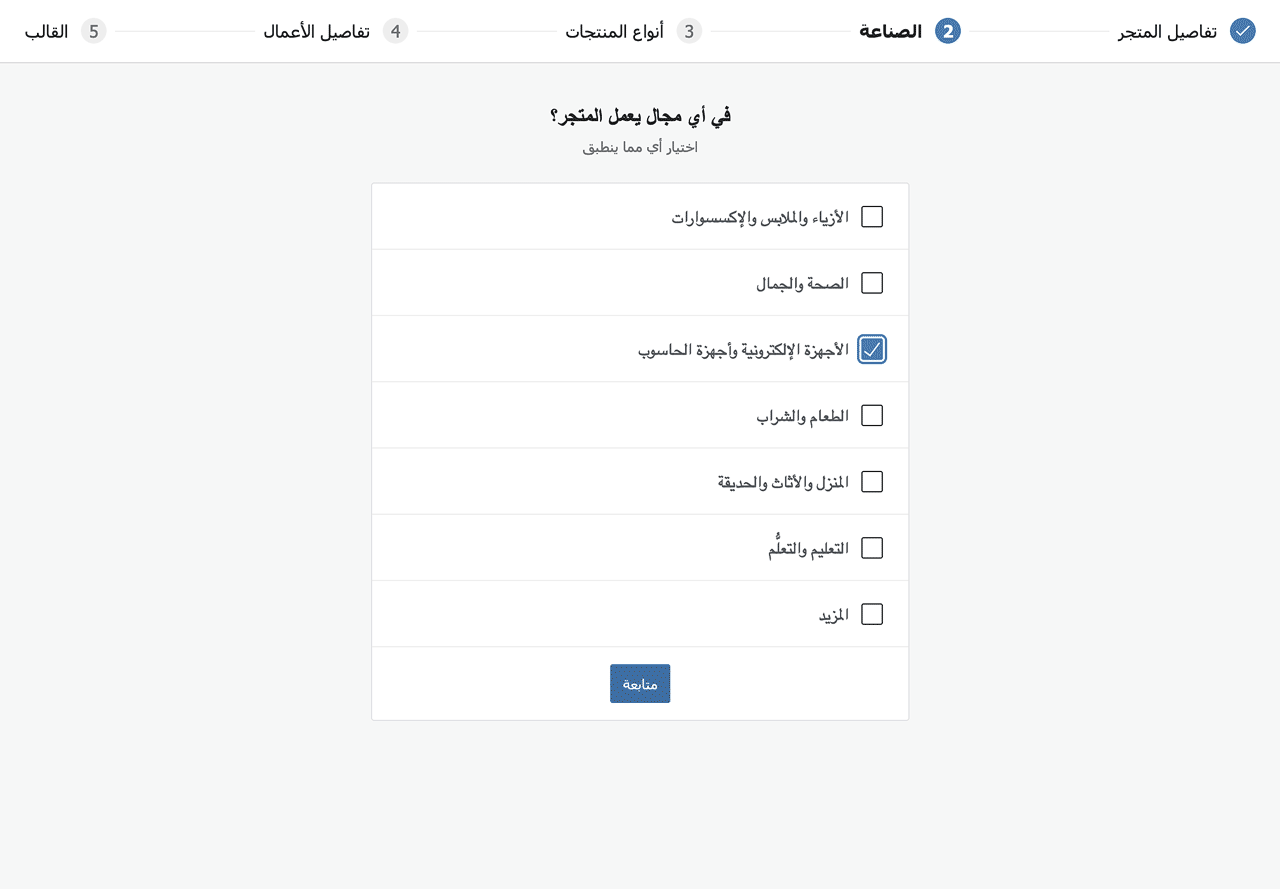Go to the تفاصيل المتجر step

coord(1167,31)
